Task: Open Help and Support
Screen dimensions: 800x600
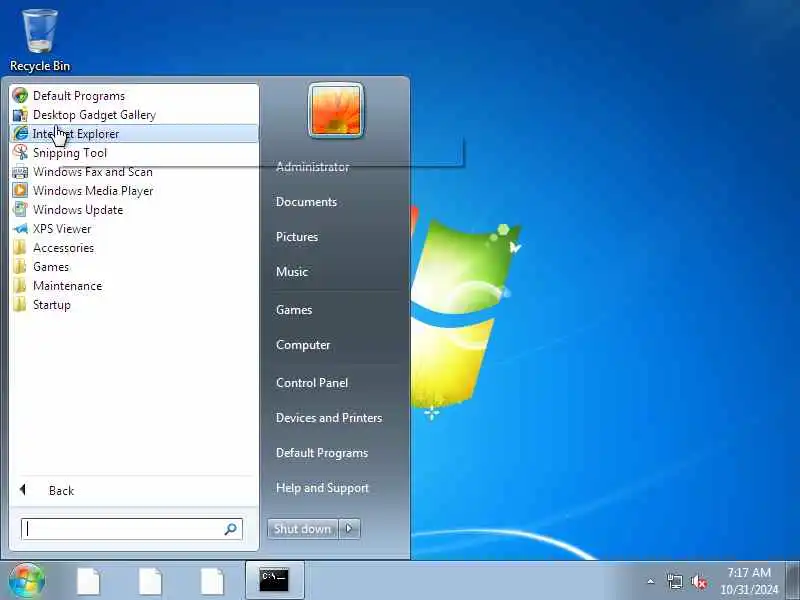Action: click(322, 488)
